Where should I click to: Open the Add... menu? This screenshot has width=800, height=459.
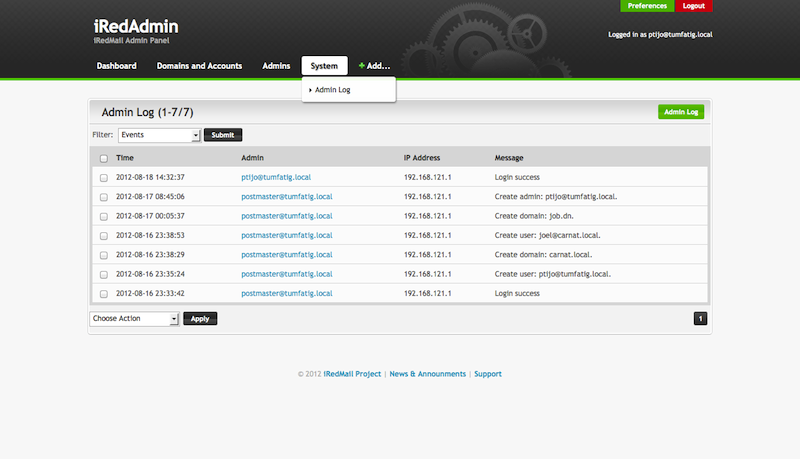point(374,66)
